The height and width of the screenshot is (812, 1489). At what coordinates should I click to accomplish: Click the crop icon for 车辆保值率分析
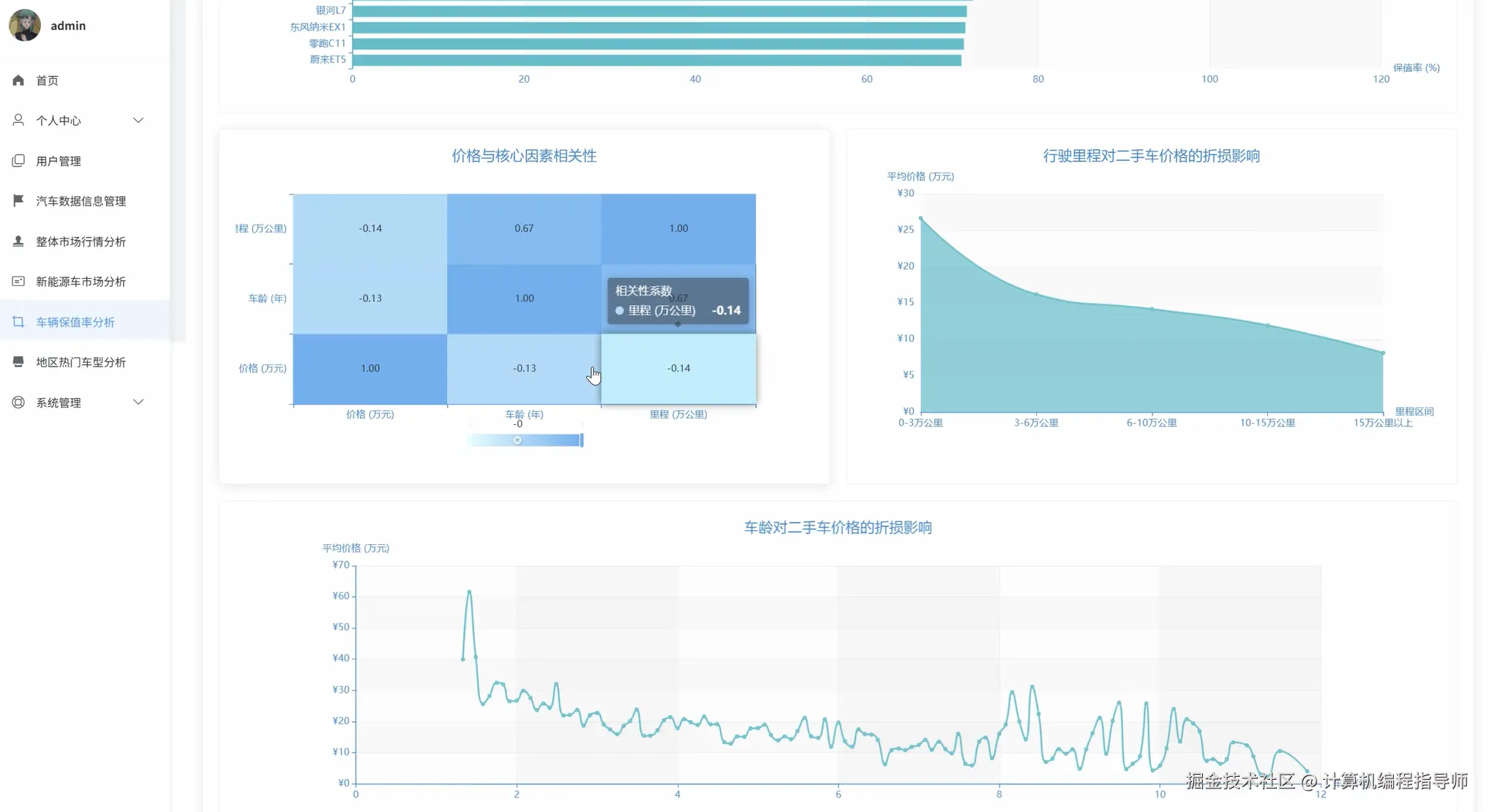pyautogui.click(x=18, y=322)
